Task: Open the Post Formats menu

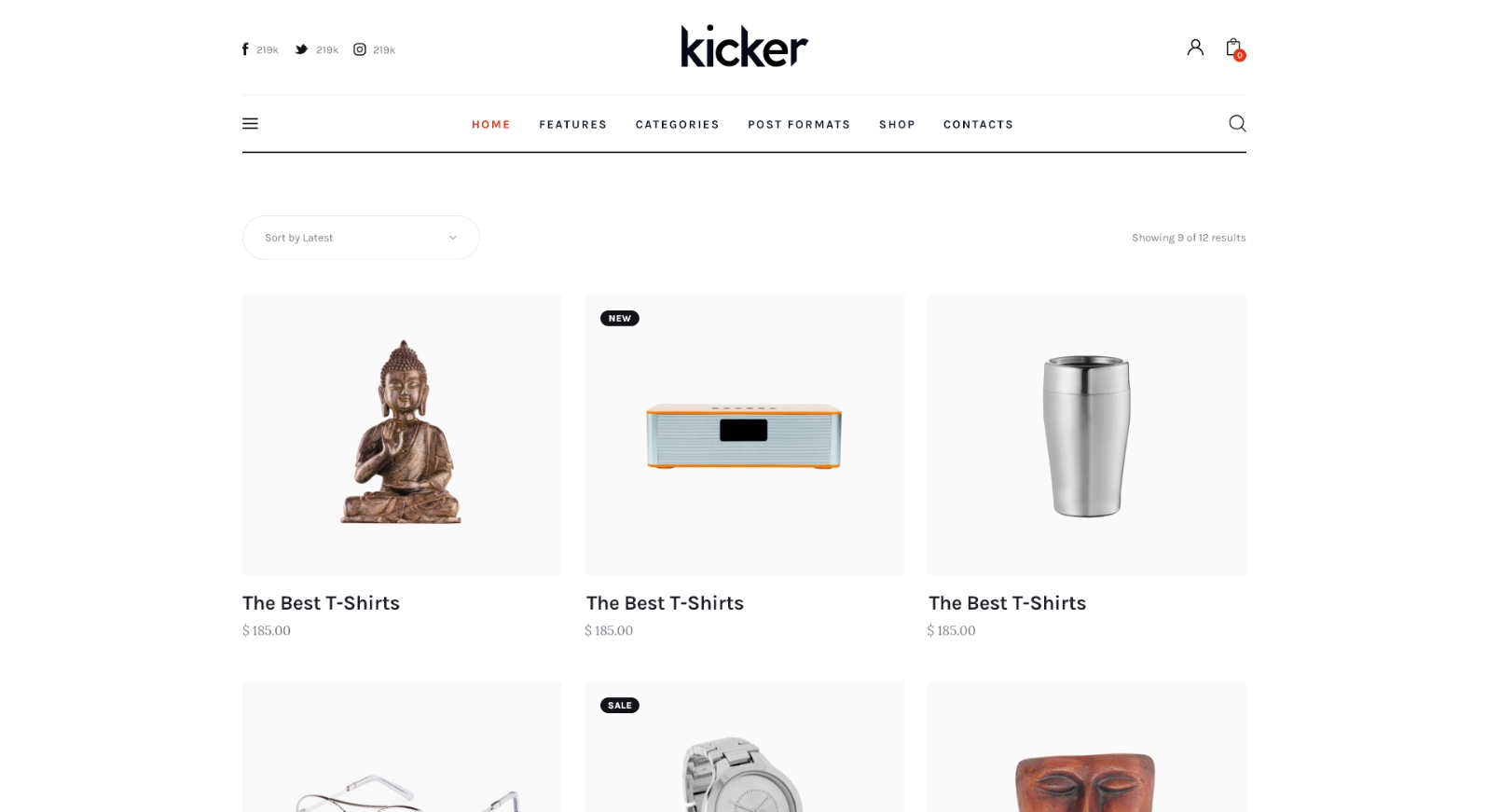Action: click(799, 124)
